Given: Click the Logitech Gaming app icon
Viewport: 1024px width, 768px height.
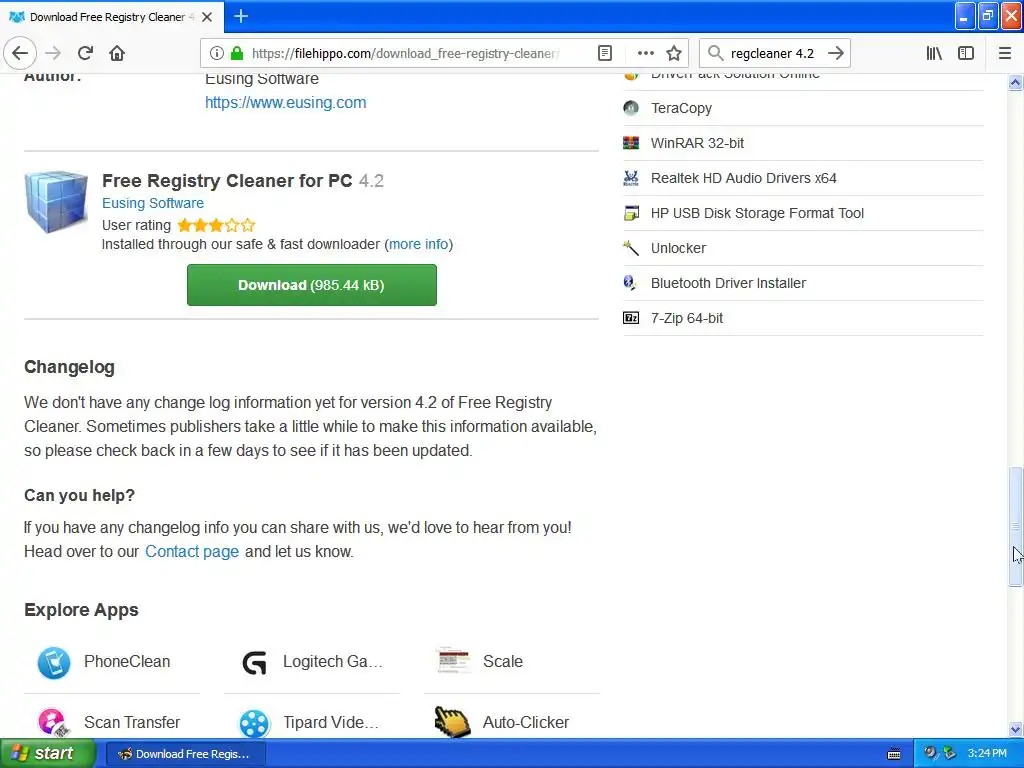Looking at the screenshot, I should coord(254,662).
